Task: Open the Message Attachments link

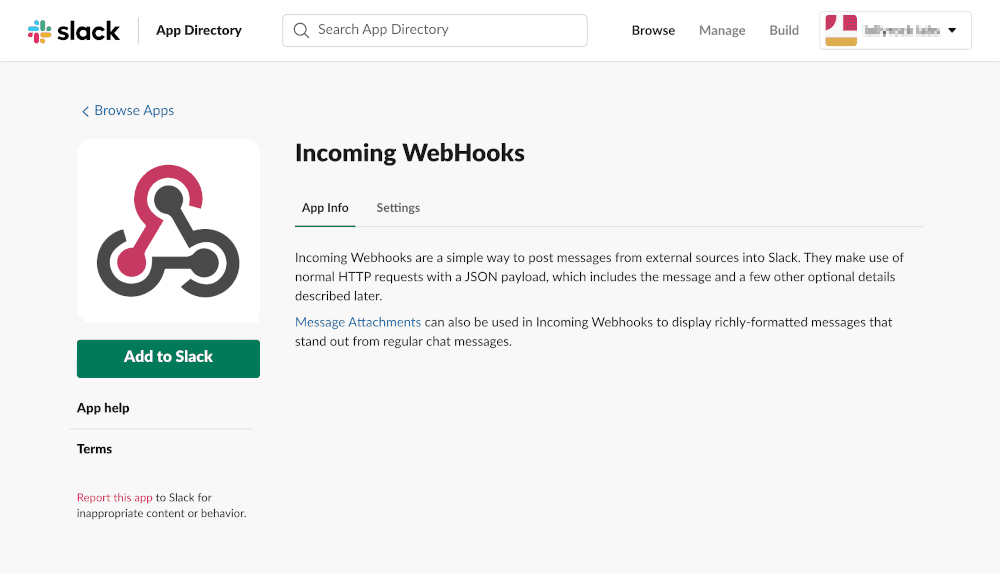Action: point(358,322)
